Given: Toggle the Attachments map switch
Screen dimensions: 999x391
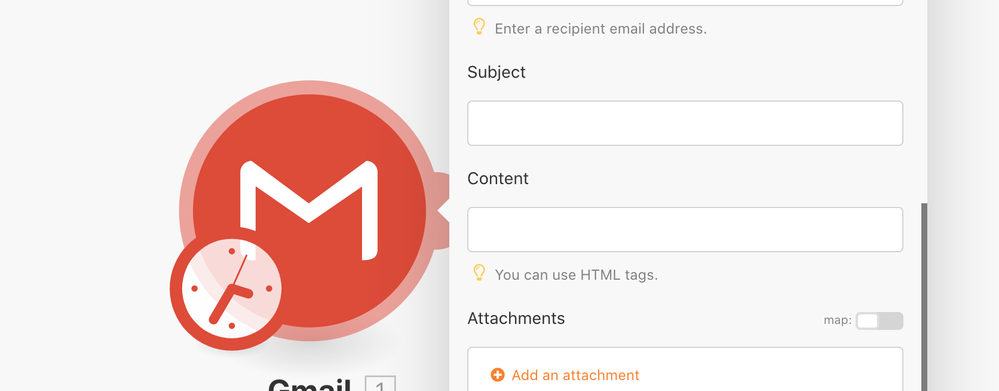Looking at the screenshot, I should click(879, 321).
